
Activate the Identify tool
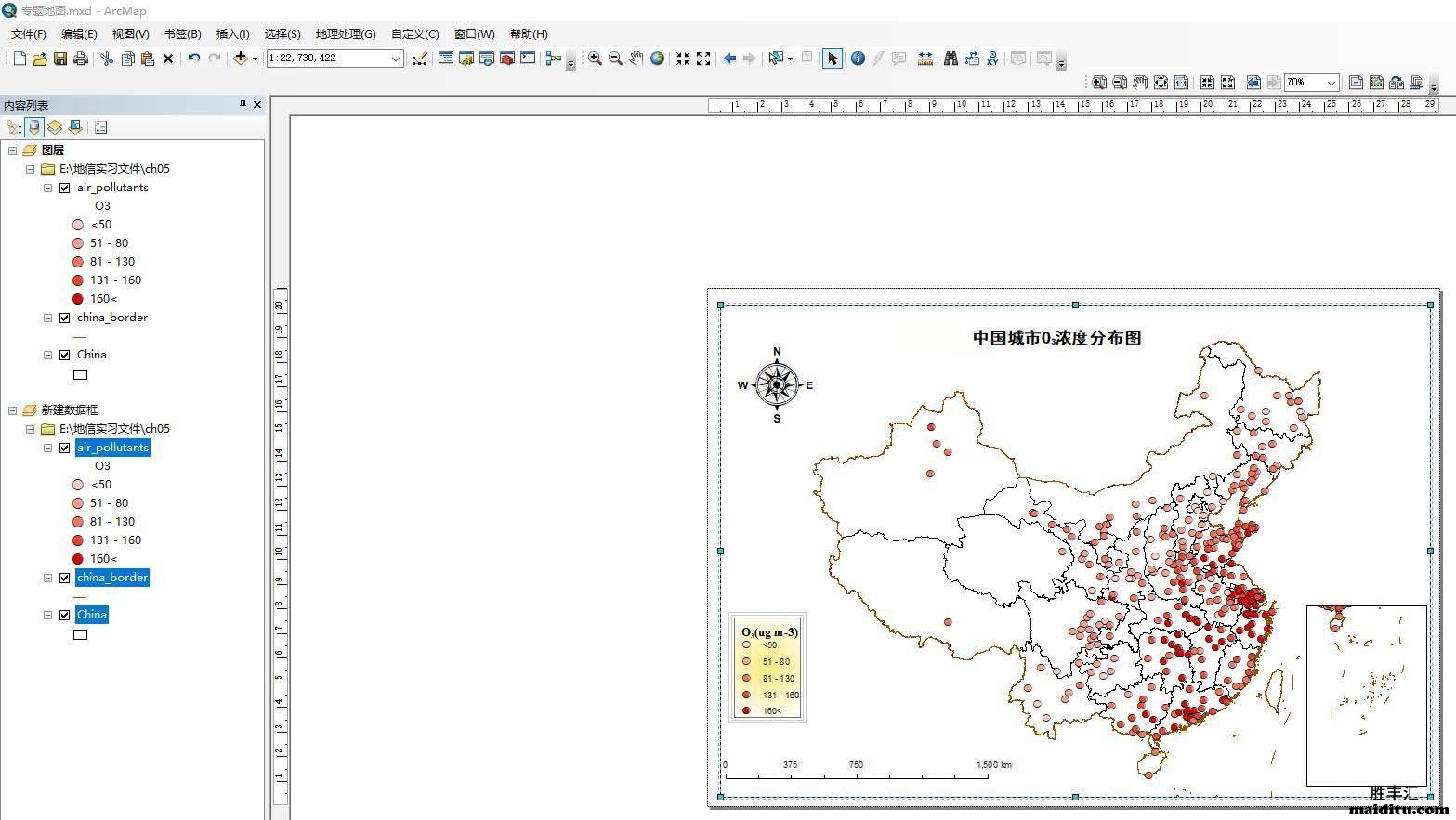coord(857,59)
